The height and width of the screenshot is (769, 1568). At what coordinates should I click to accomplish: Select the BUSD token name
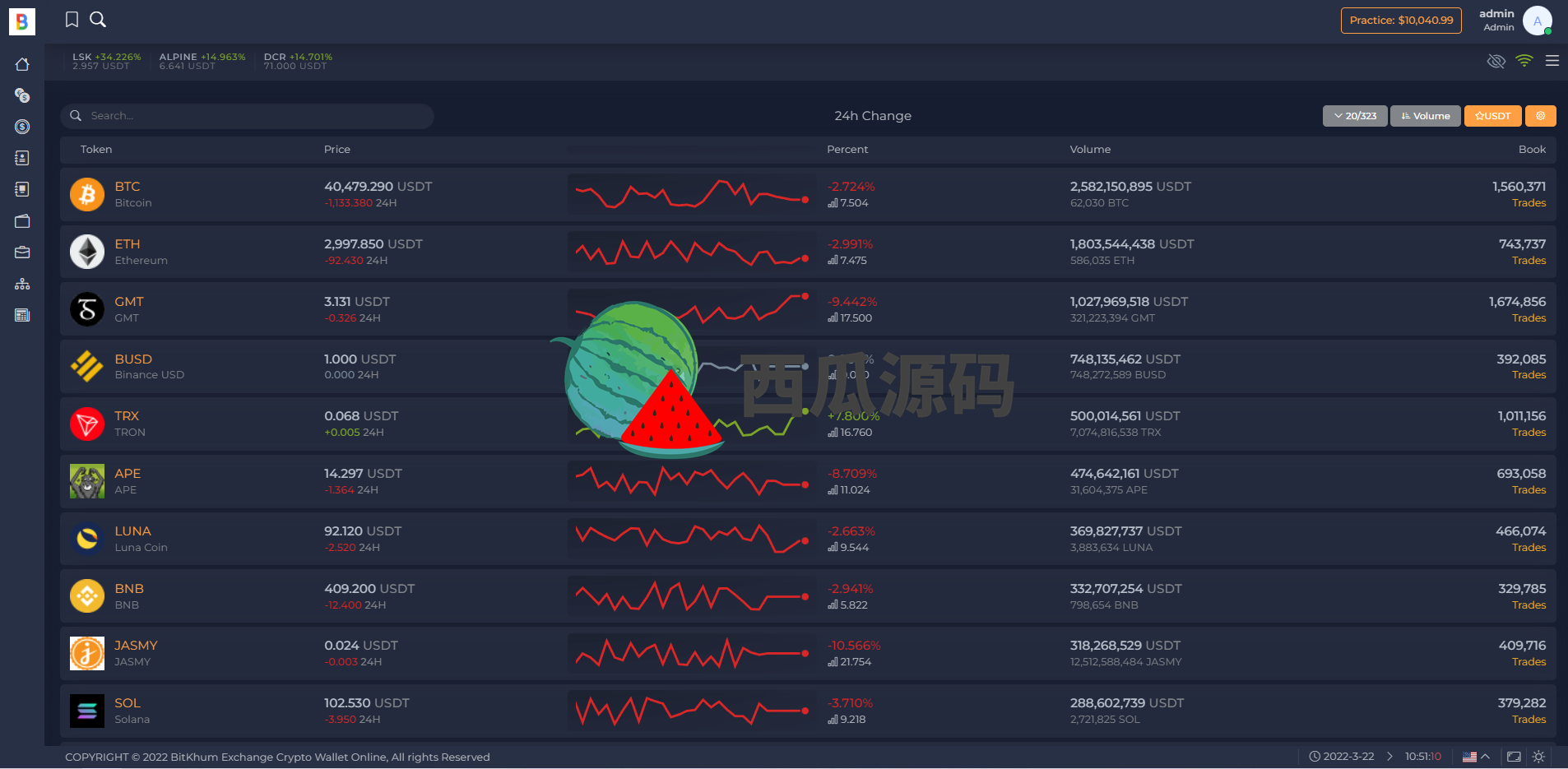(133, 359)
